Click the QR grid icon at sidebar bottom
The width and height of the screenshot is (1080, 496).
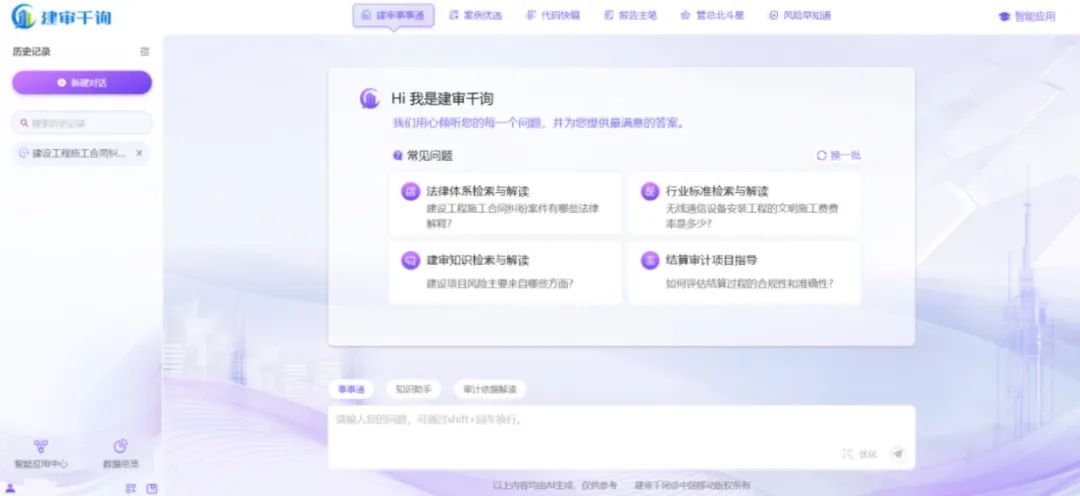click(x=130, y=488)
